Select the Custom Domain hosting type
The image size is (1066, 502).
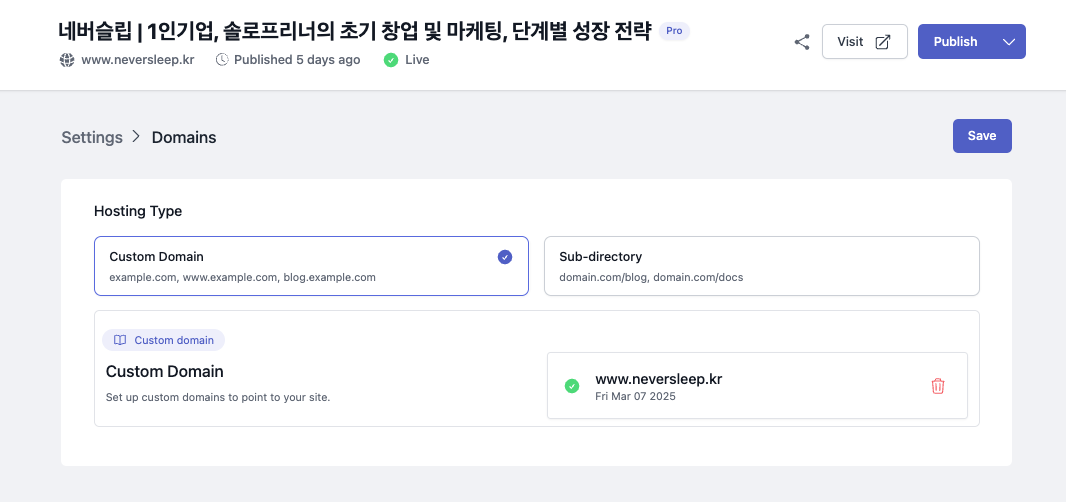click(311, 266)
